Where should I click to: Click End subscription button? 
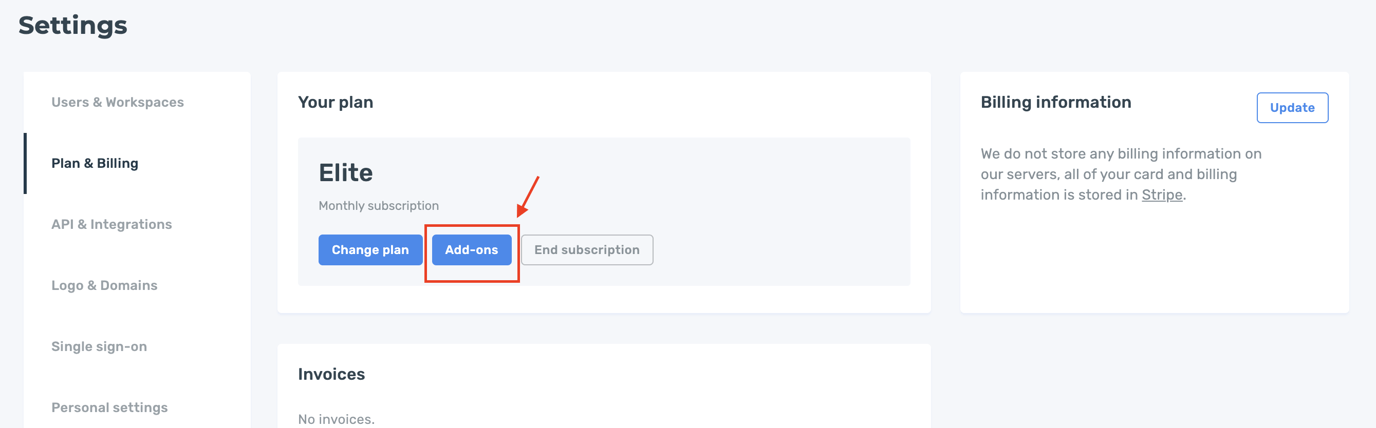[587, 250]
